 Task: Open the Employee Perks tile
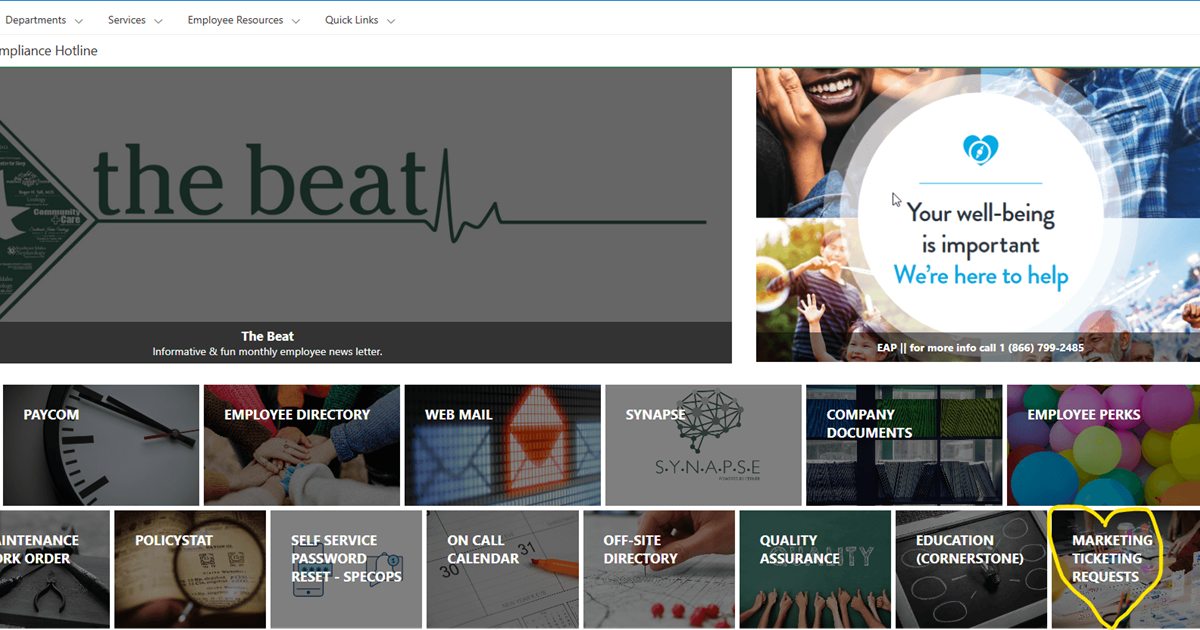click(x=1103, y=445)
